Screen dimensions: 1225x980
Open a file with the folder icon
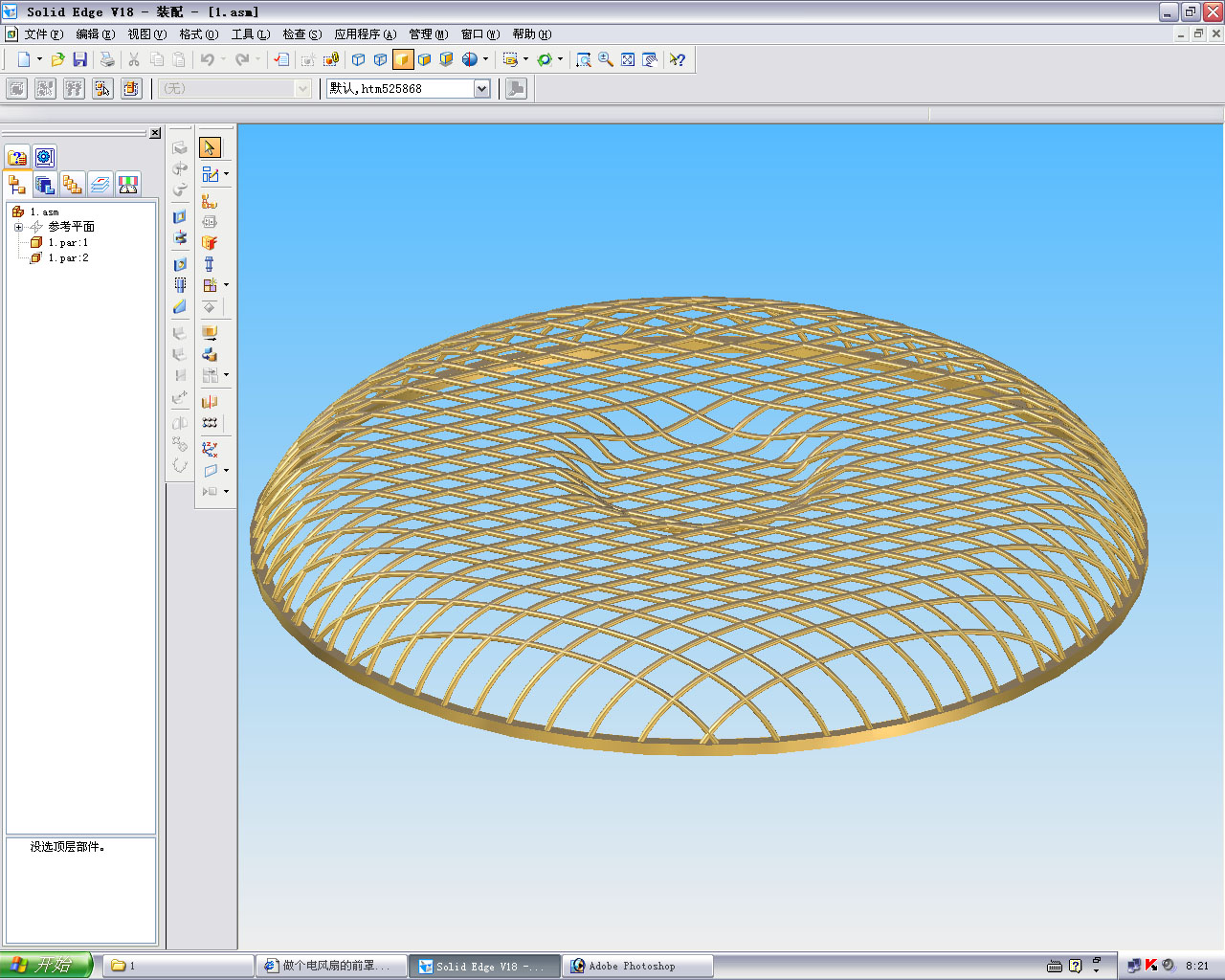pyautogui.click(x=58, y=59)
